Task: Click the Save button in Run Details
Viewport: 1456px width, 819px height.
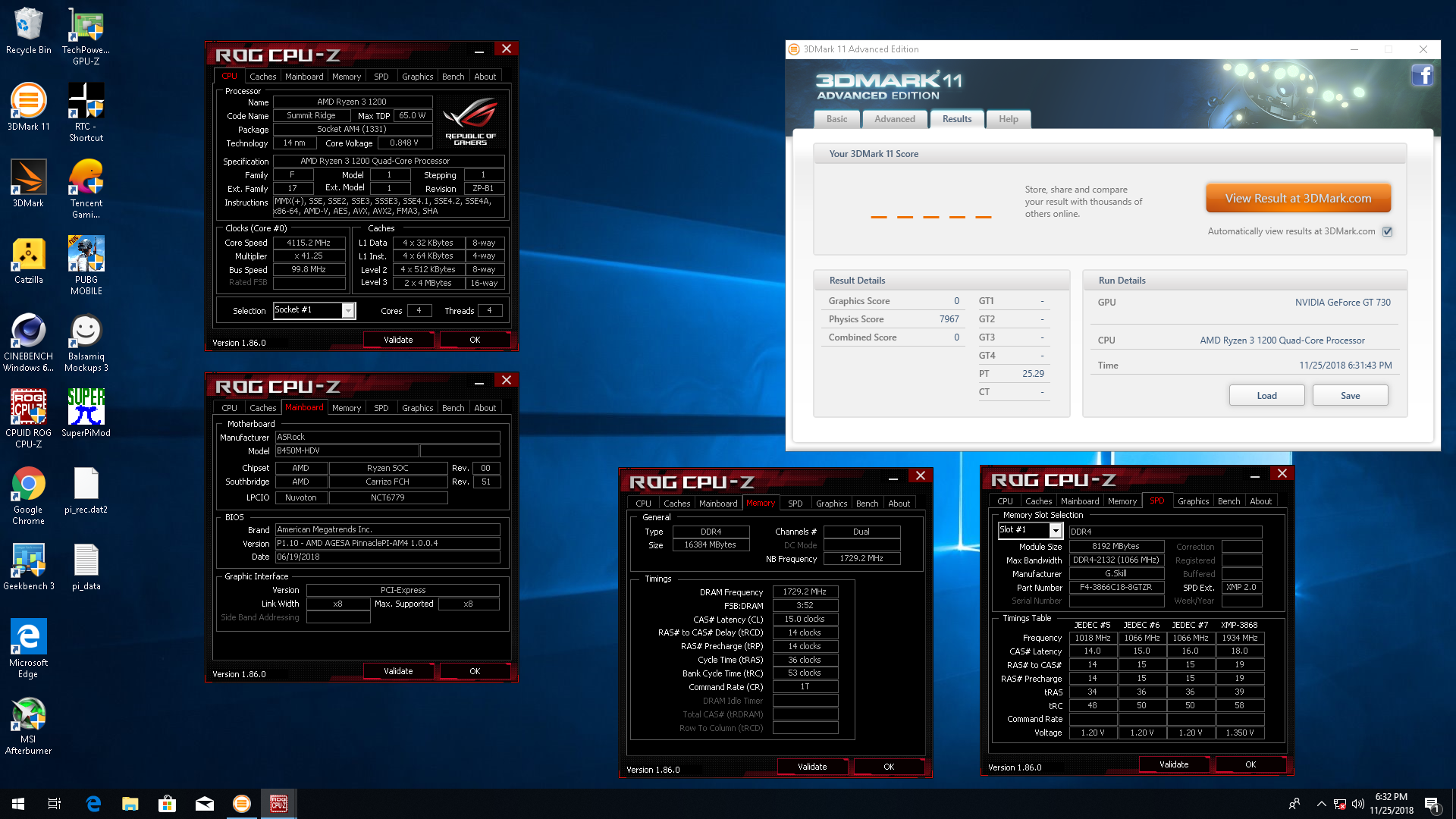Action: click(1350, 396)
